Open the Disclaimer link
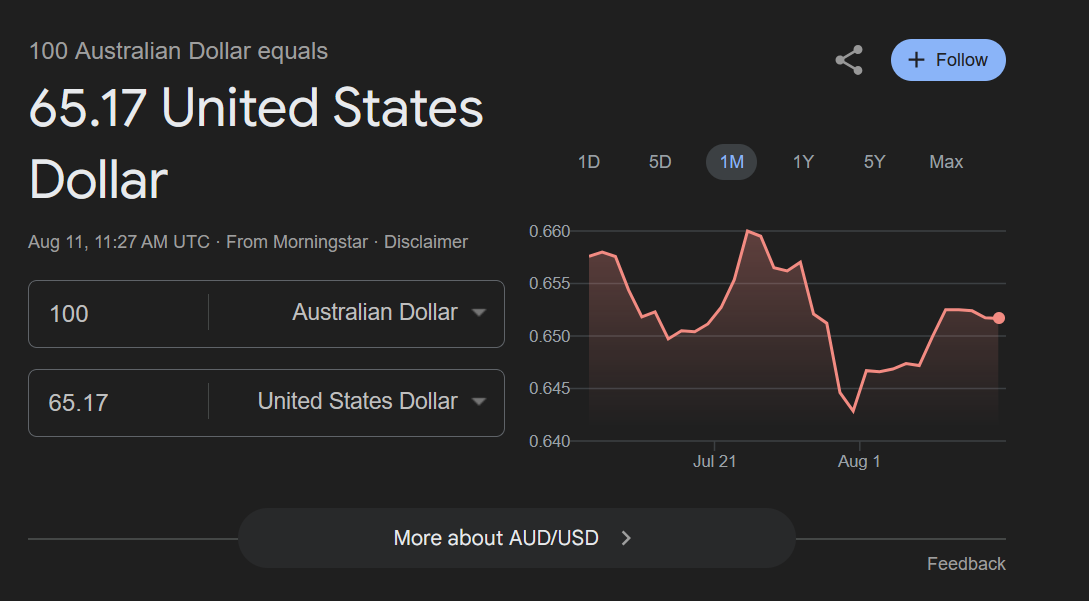The height and width of the screenshot is (601, 1089). [426, 242]
